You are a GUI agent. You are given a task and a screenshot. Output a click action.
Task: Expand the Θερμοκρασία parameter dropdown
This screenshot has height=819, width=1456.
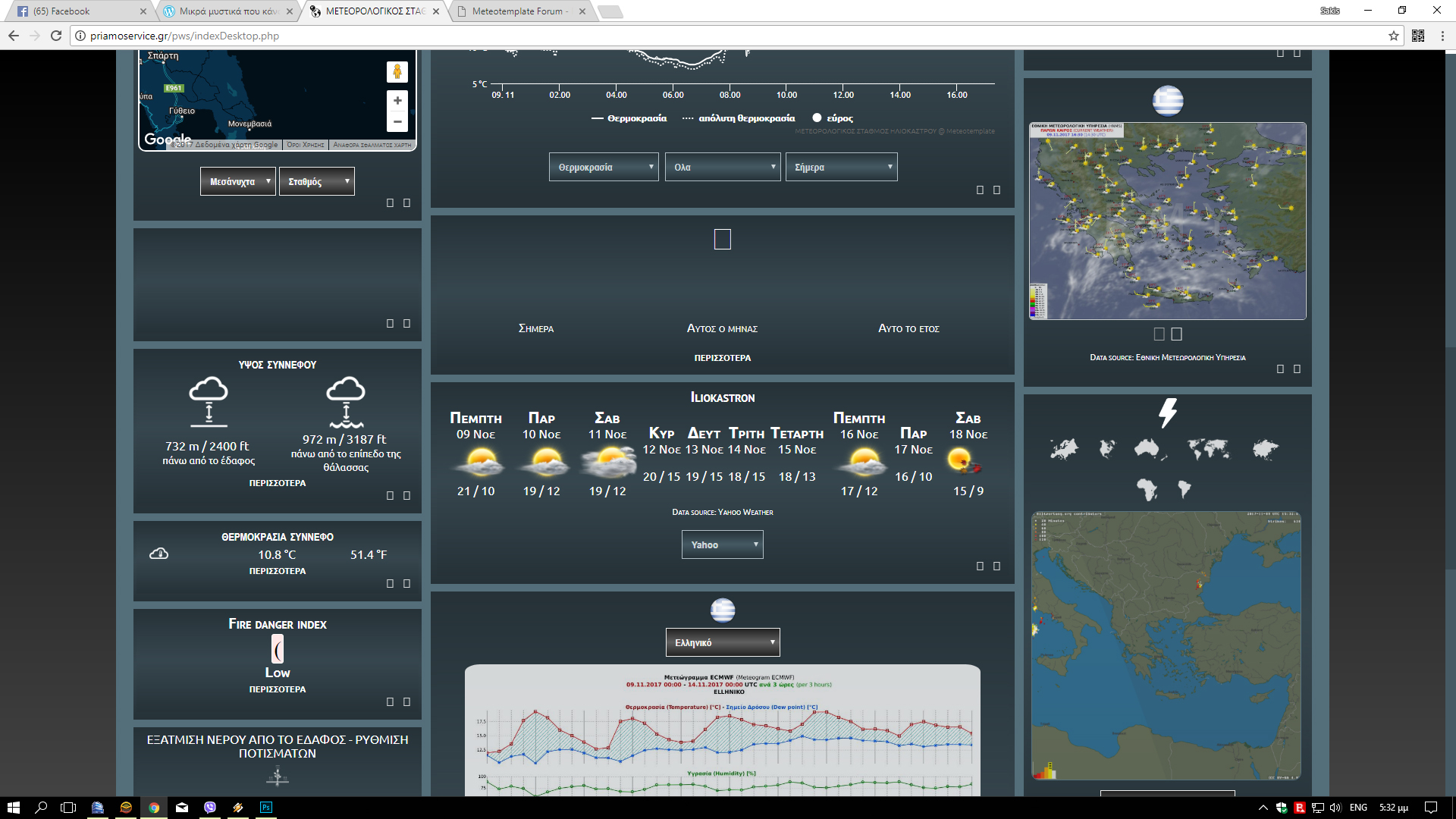604,167
